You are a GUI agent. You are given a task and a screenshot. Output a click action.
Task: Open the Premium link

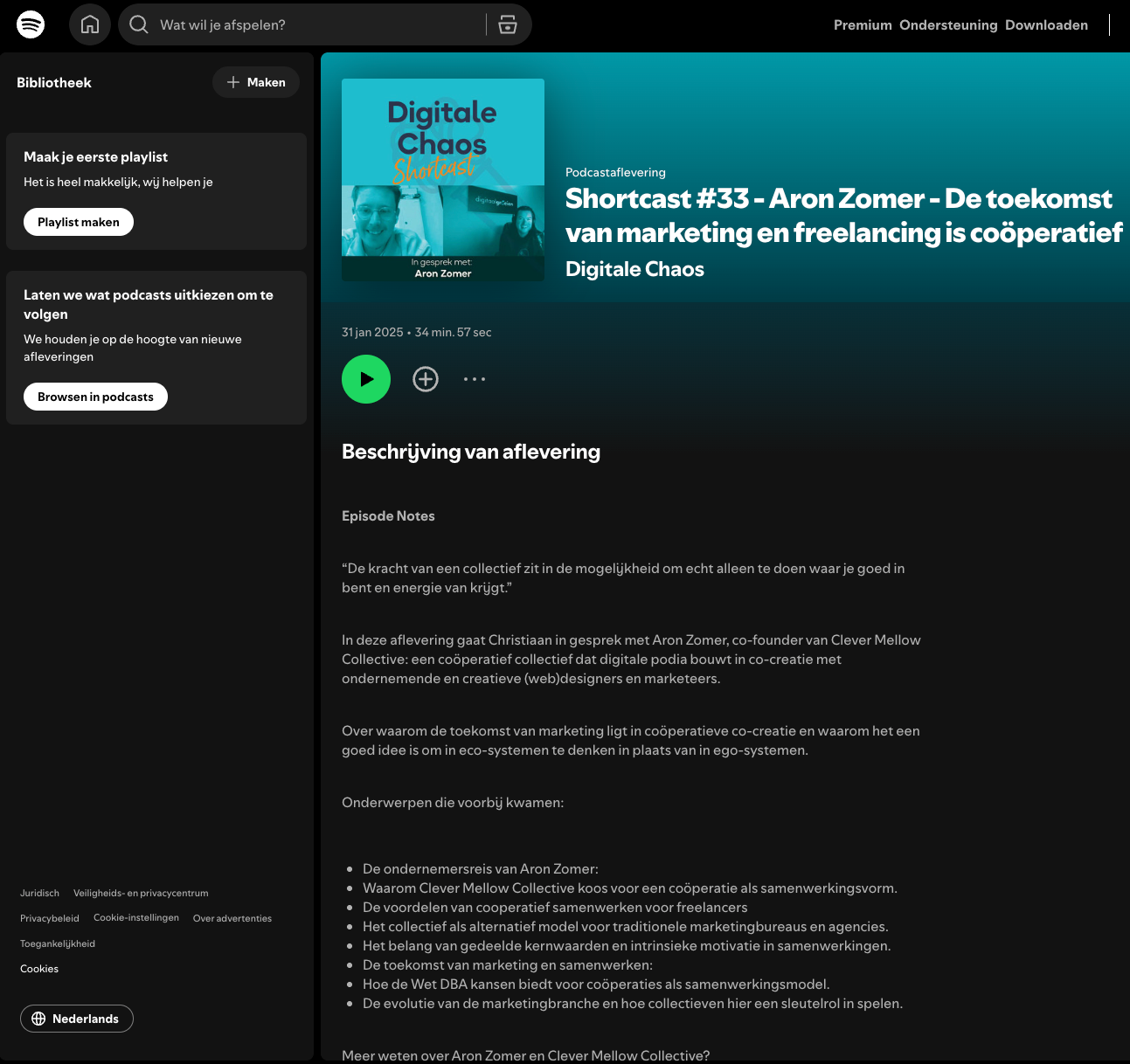(x=863, y=25)
